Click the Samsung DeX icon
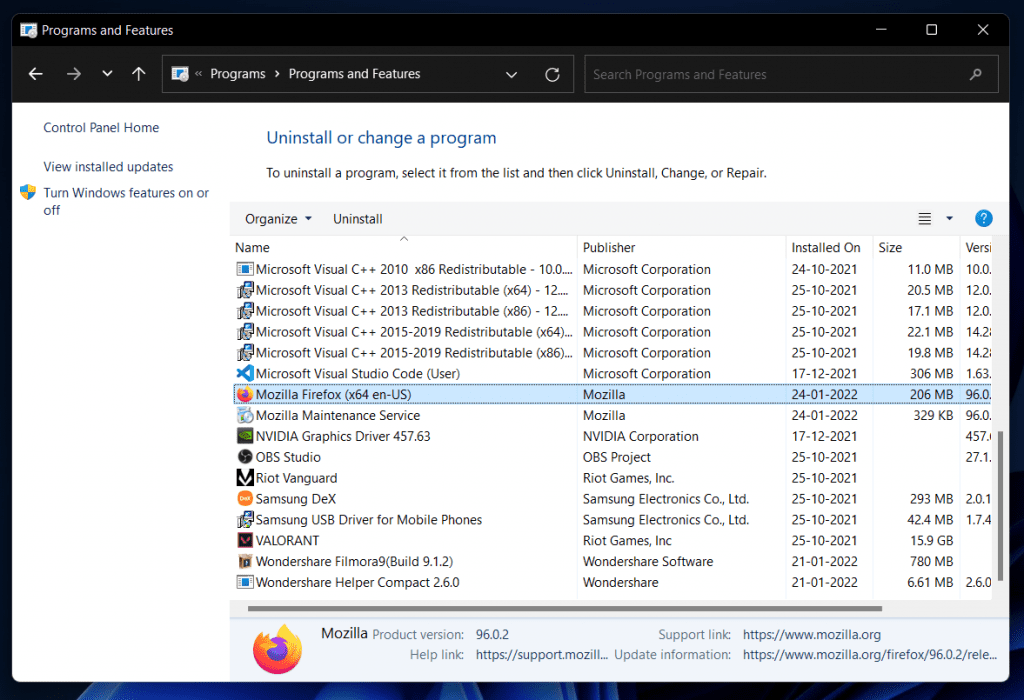Image resolution: width=1024 pixels, height=700 pixels. [x=244, y=498]
